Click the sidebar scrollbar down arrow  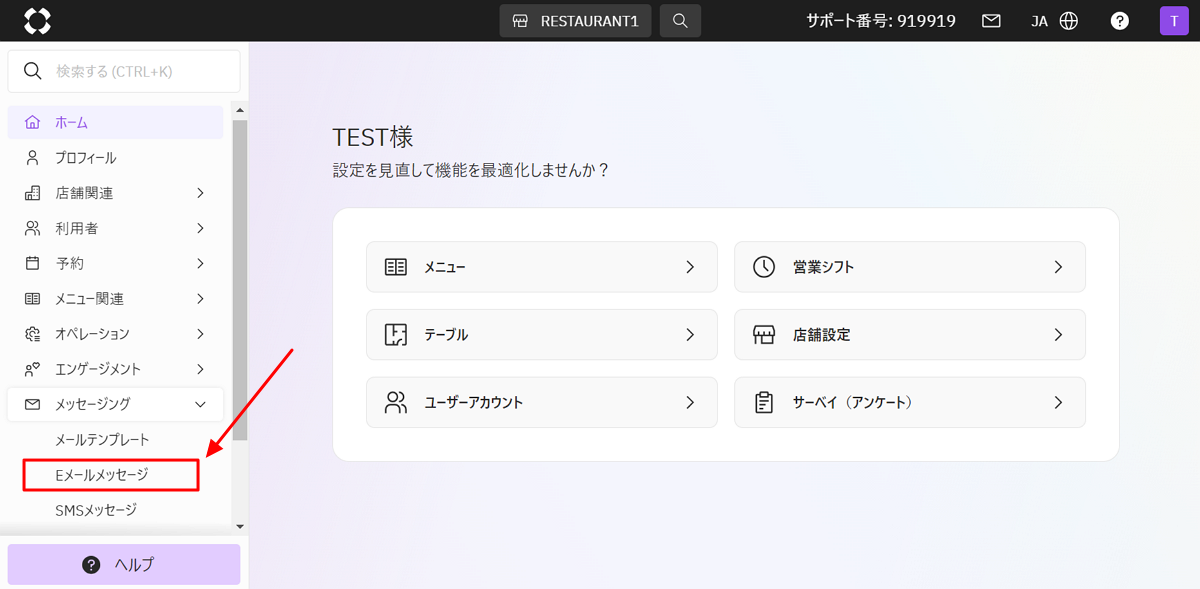(x=239, y=526)
